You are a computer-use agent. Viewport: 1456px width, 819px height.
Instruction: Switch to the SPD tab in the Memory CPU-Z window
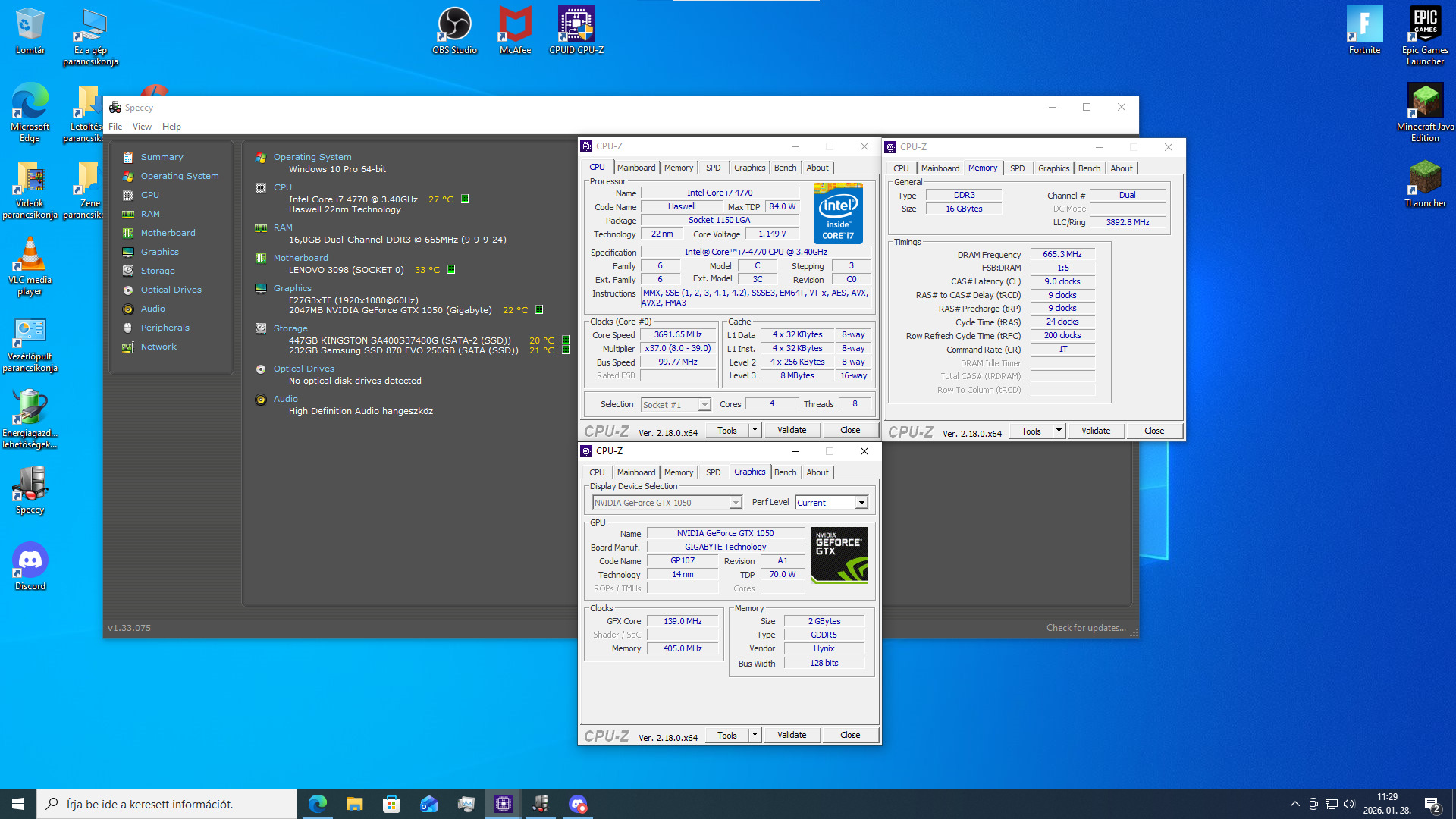(x=1017, y=168)
